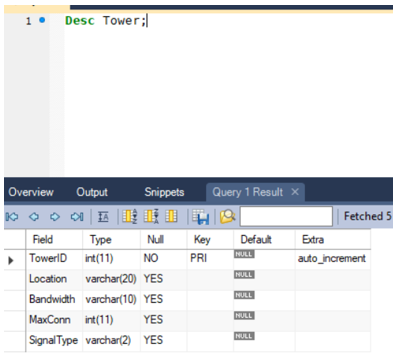Click the NULL default badge for TowerID
400x361 pixels.
click(244, 254)
